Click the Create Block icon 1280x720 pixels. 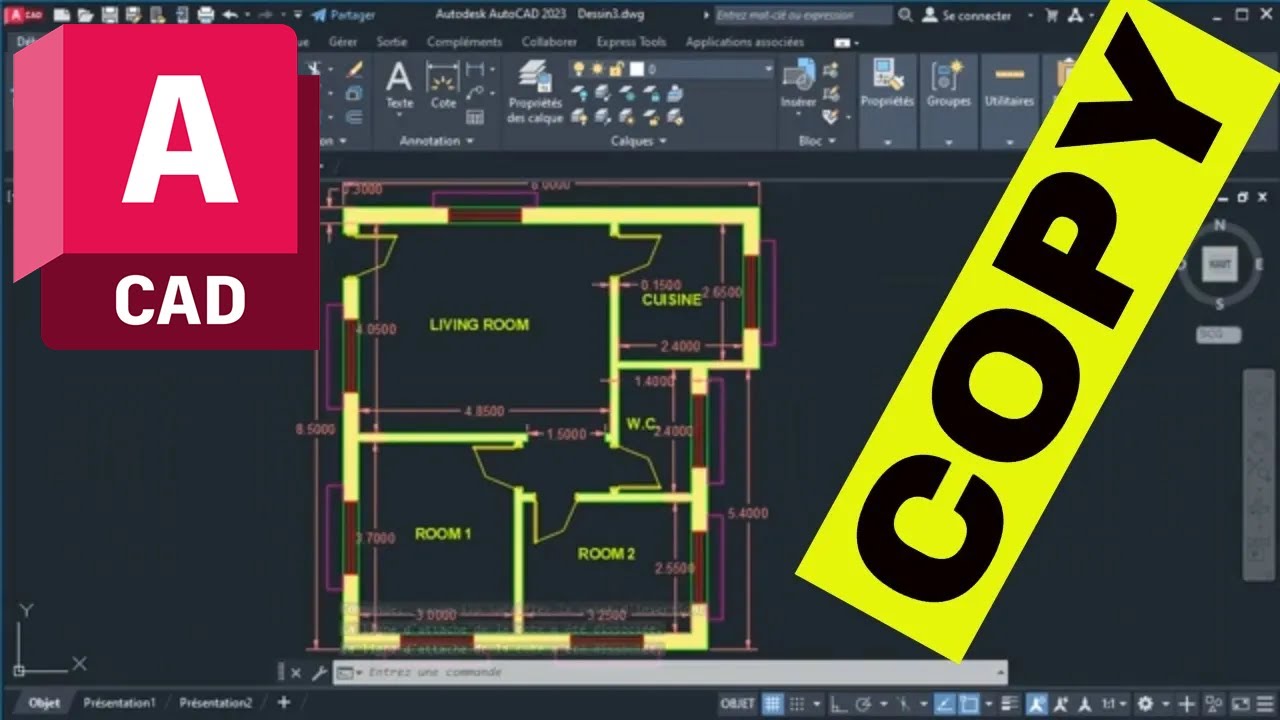[x=831, y=70]
